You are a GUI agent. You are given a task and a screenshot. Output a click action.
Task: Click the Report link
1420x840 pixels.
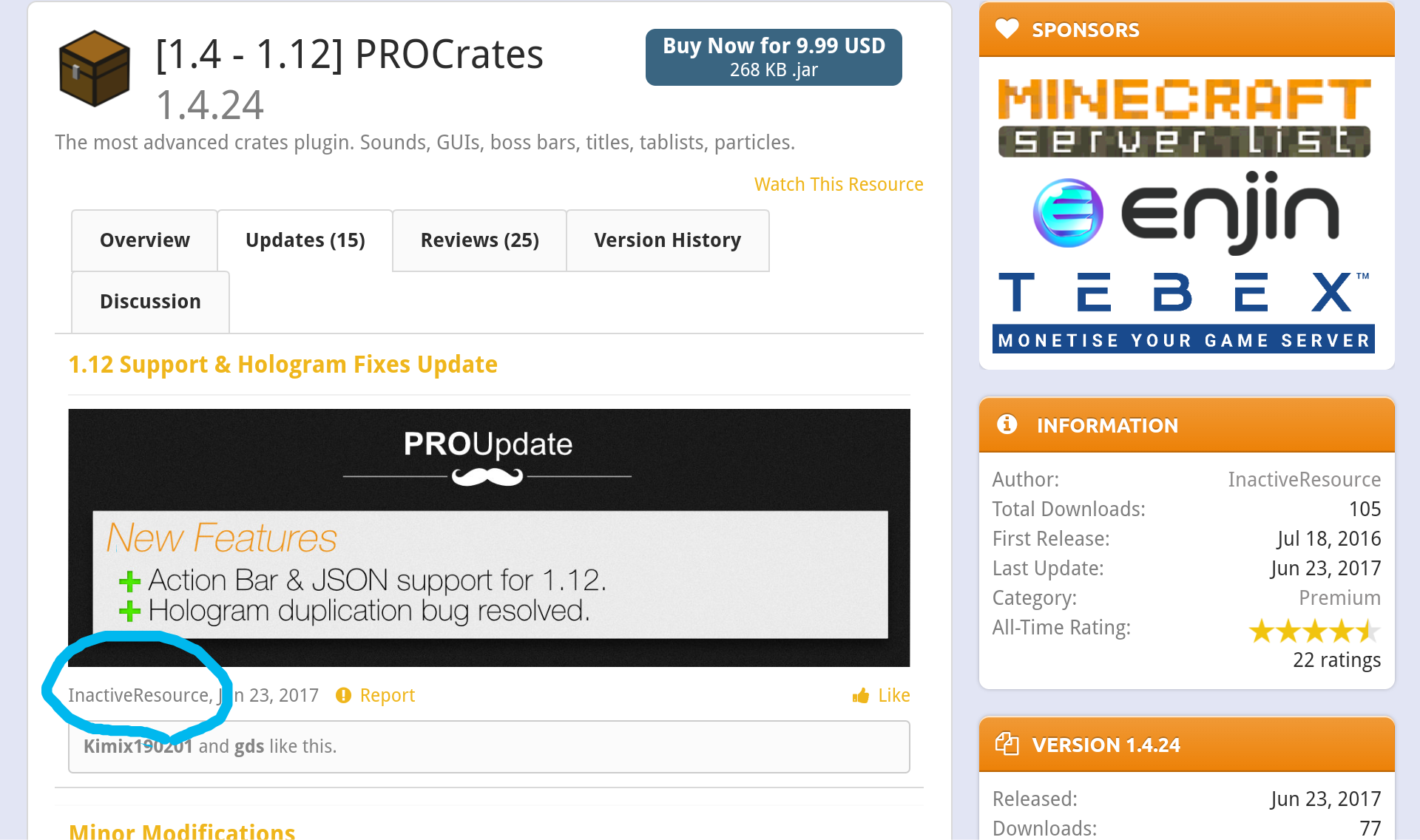coord(387,695)
